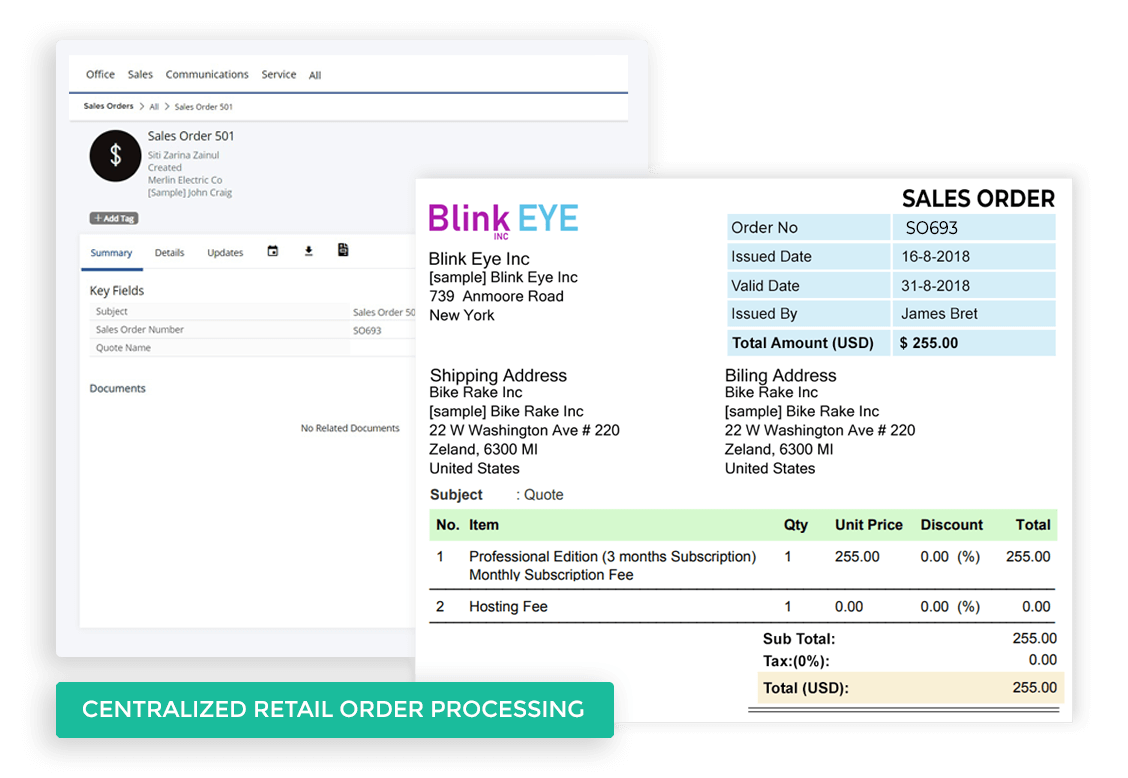1128x778 pixels.
Task: Click the Add Tag button
Action: point(114,218)
